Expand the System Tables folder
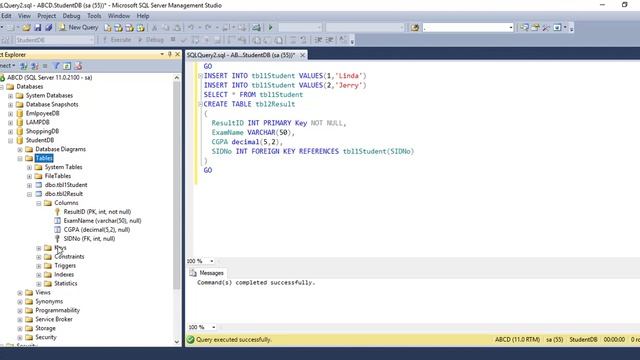This screenshot has width=640, height=360. click(x=29, y=168)
